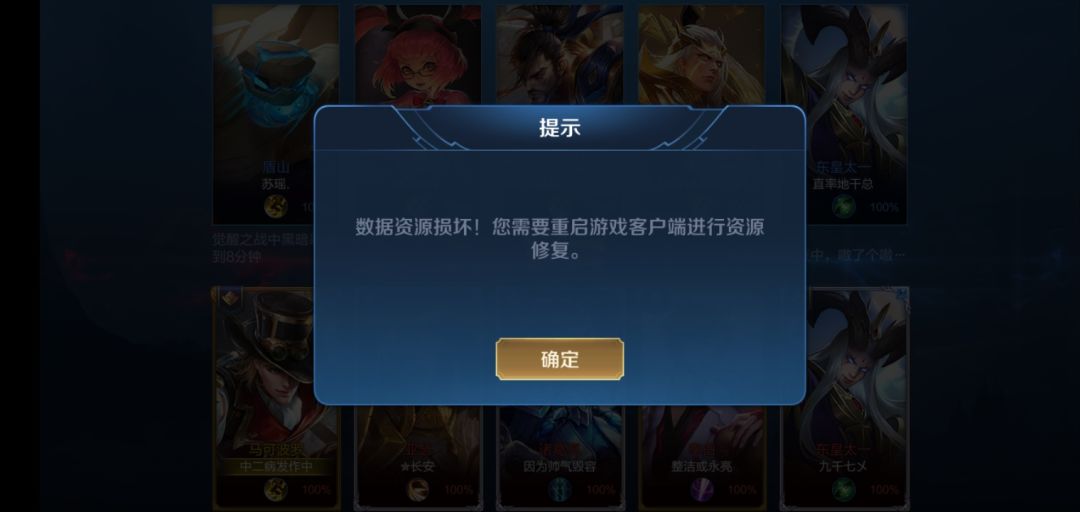This screenshot has height=512, width=1080.
Task: Select the yellow spell icon under 中二病发作中
Action: [276, 489]
